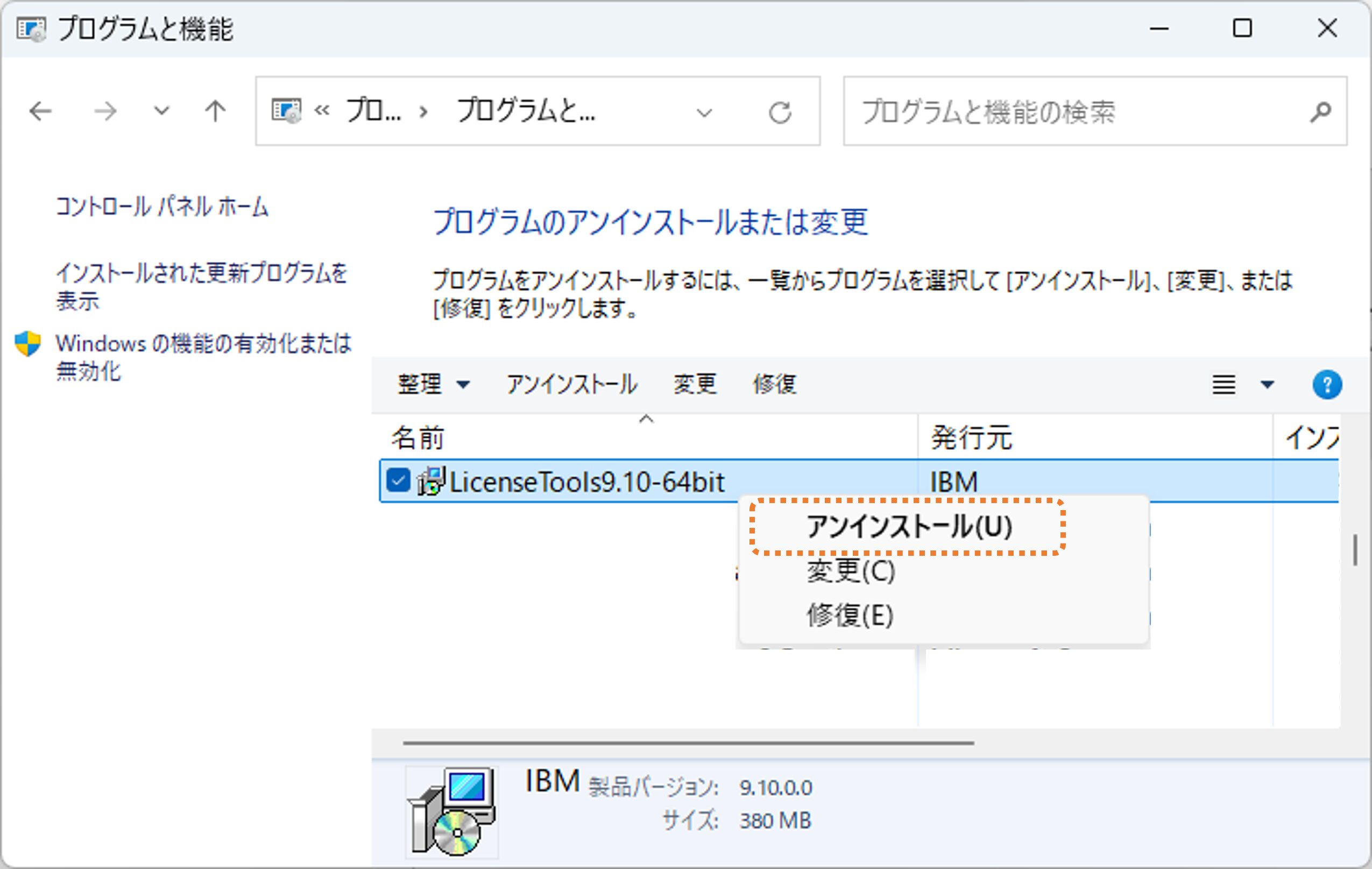
Task: Choose アンインストール(U) from context menu
Action: click(x=909, y=527)
